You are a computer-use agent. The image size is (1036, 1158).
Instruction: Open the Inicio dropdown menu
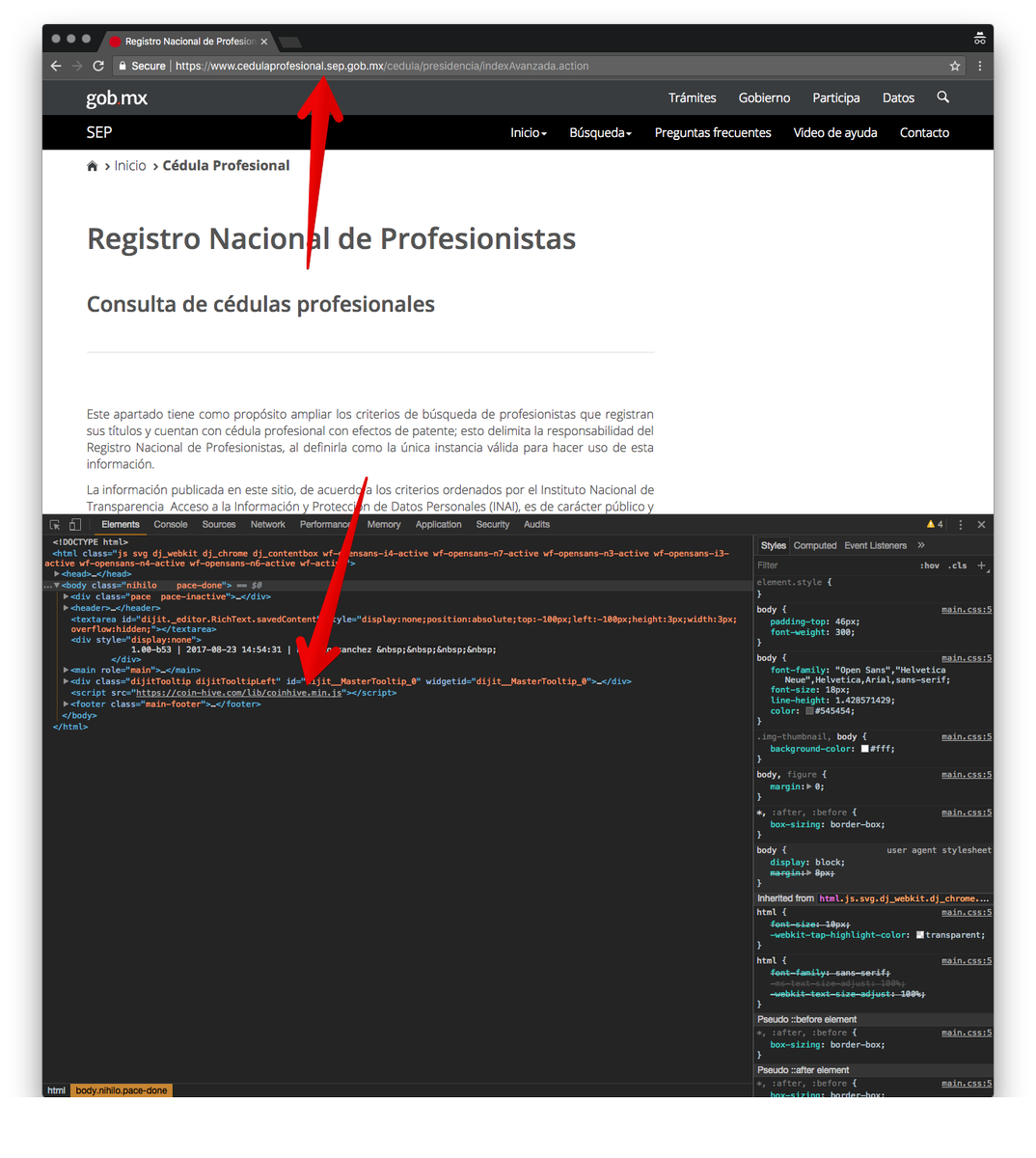(529, 133)
